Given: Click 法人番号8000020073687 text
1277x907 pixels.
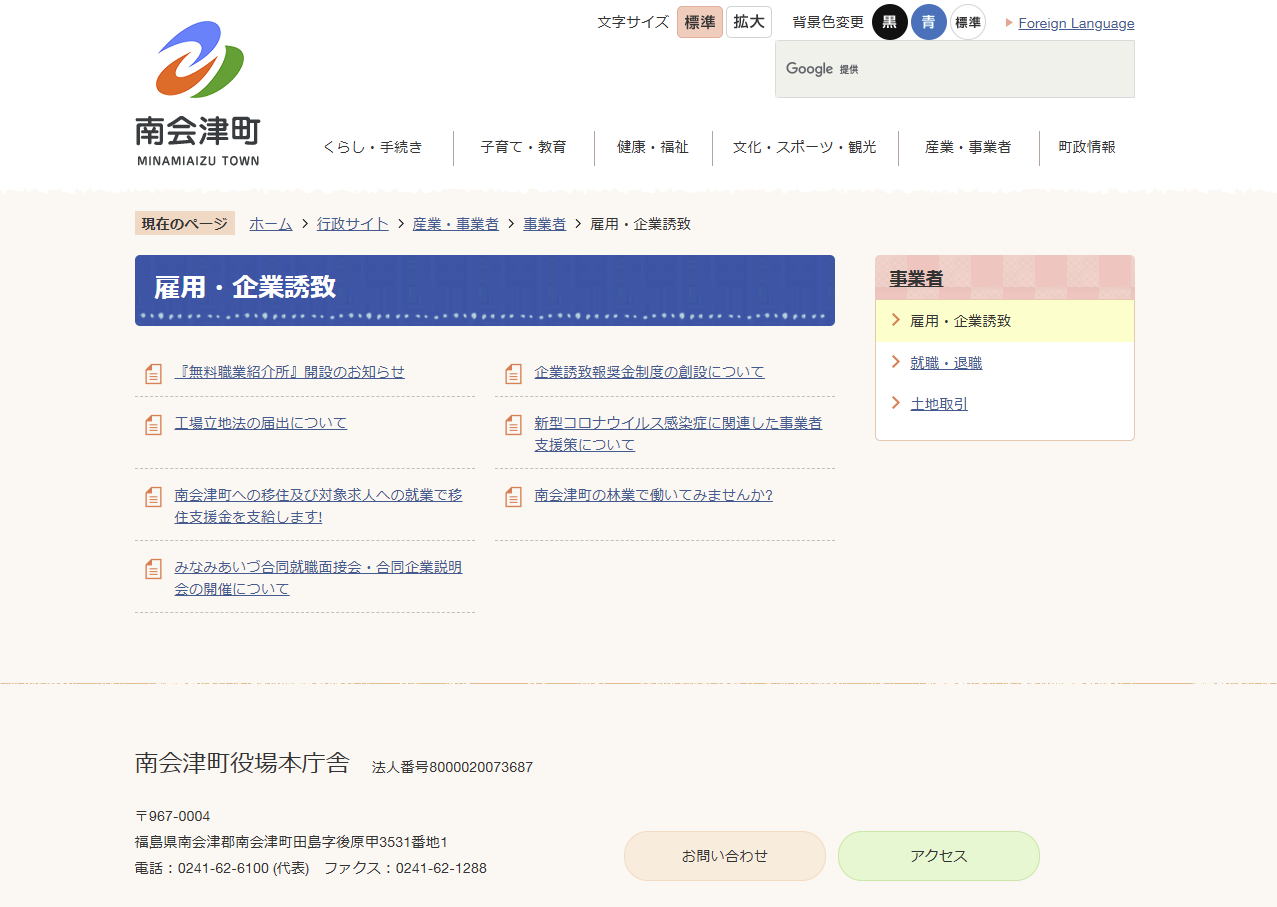Looking at the screenshot, I should (452, 767).
